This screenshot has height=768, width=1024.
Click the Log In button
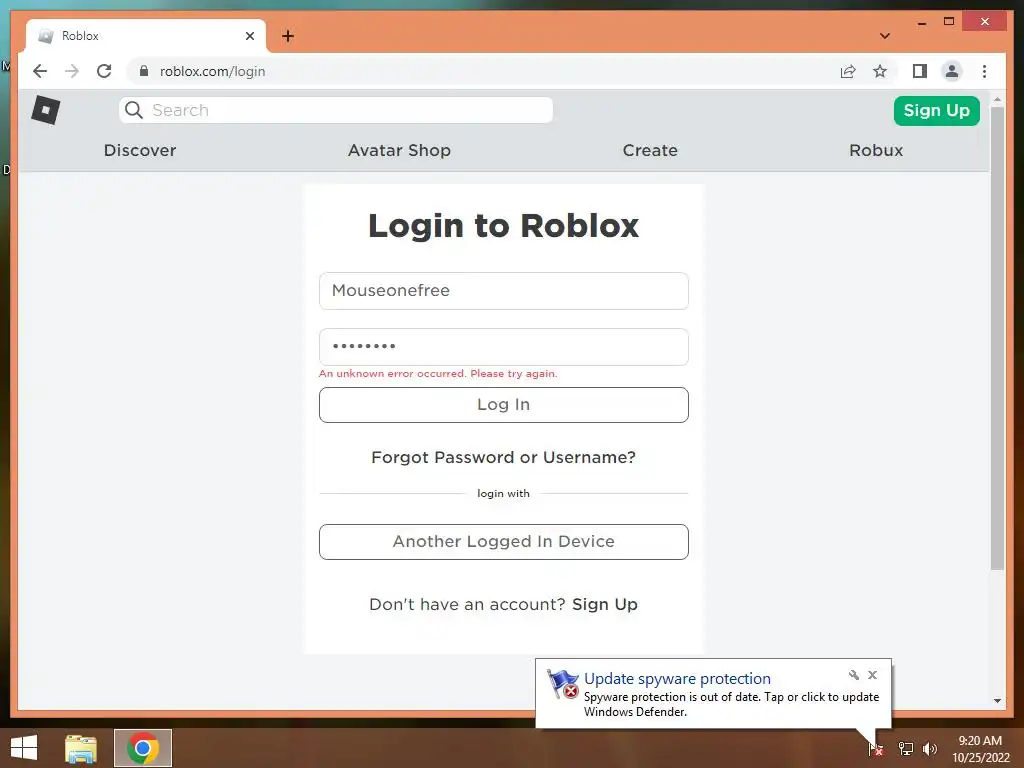[504, 405]
